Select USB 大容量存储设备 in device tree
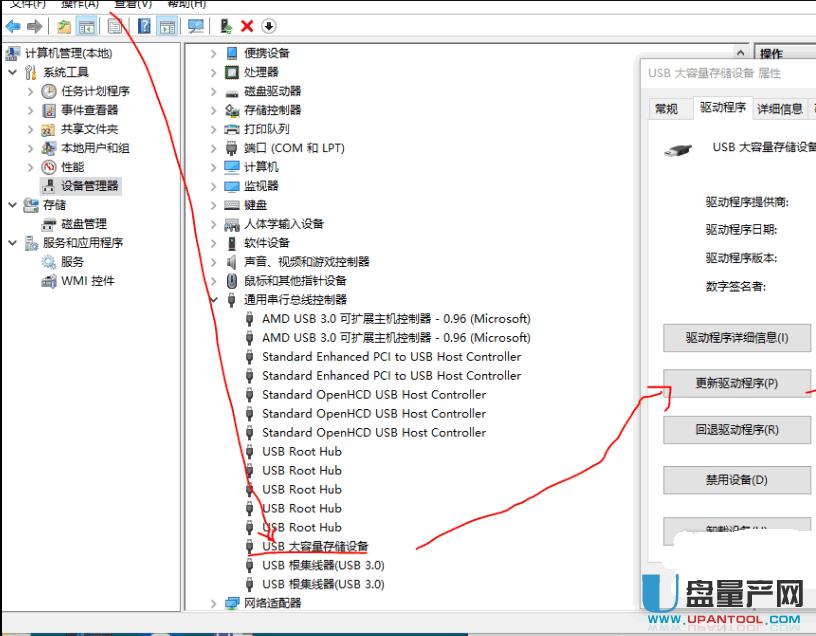Screen dimensions: 816x636 312,546
